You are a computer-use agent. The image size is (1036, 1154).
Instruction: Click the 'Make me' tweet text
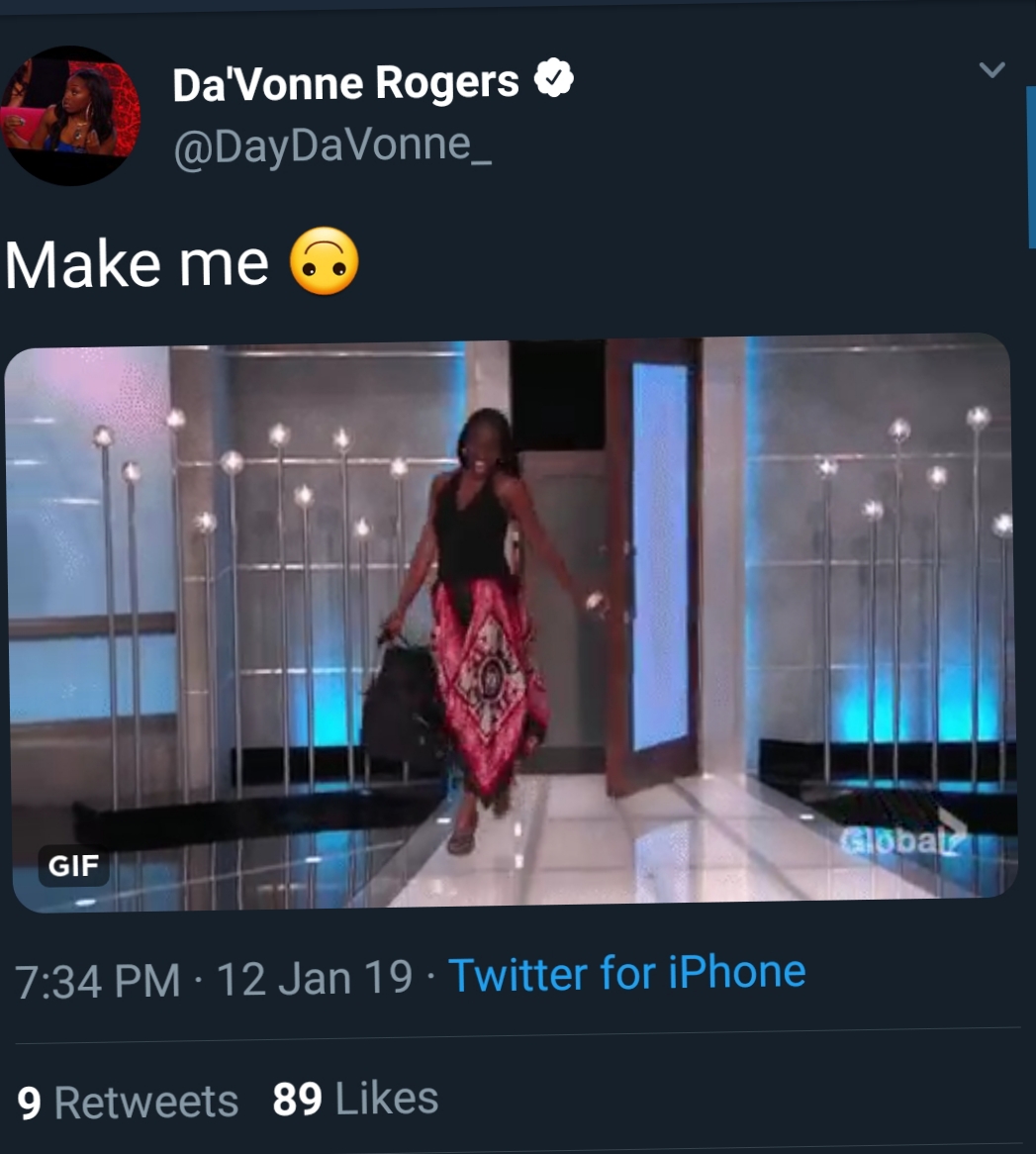pos(137,264)
